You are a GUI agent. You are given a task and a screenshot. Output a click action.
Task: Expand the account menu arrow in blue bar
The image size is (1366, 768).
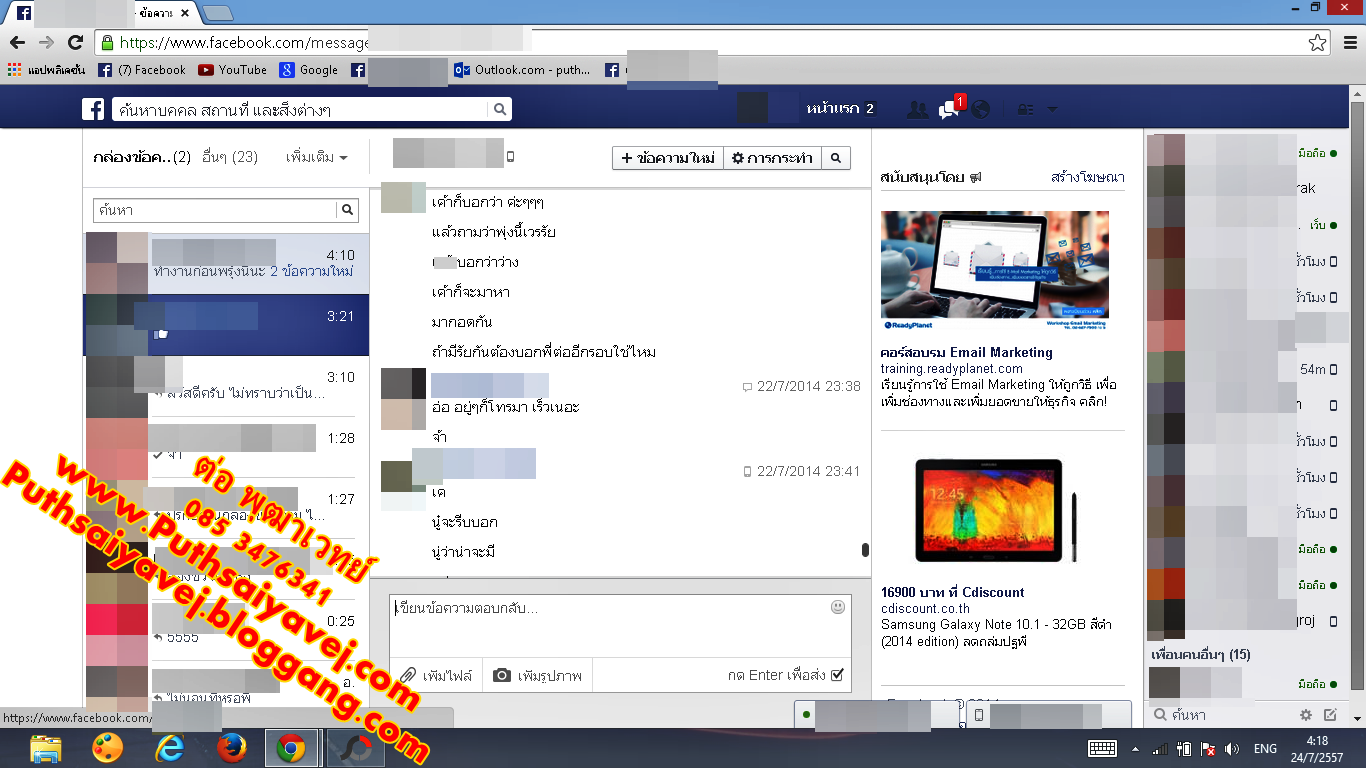coord(1053,109)
